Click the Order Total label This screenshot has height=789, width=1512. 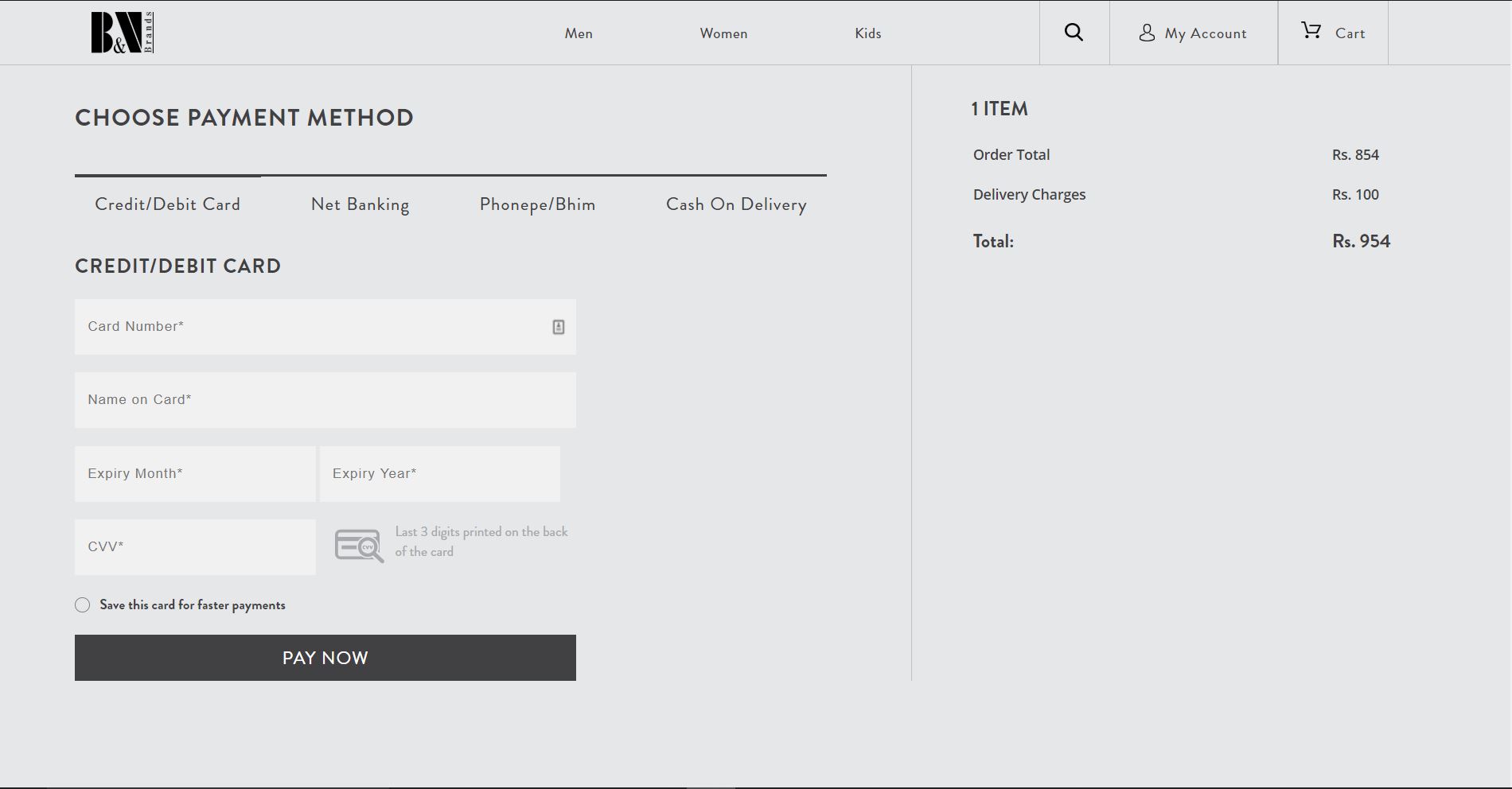coord(1011,155)
